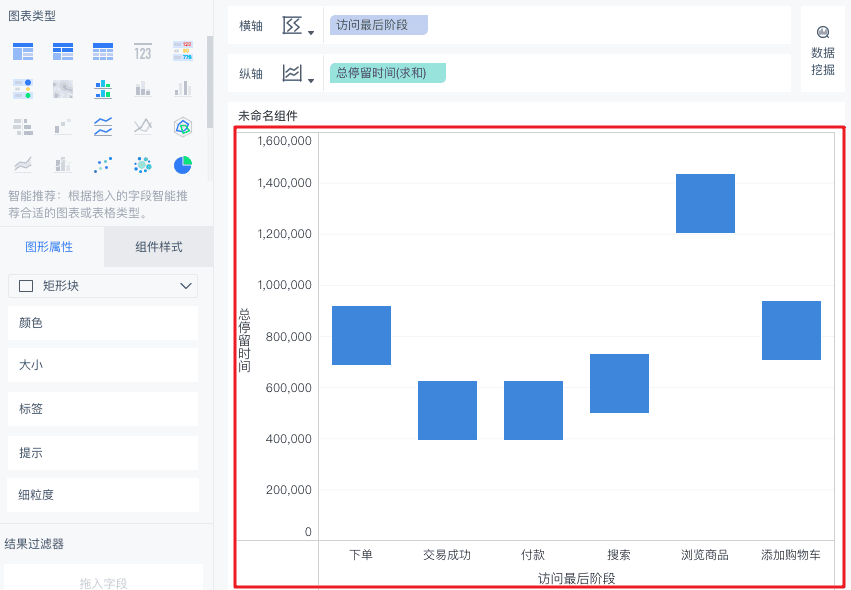This screenshot has width=851, height=590.
Task: Open 数据挖掘 data mining panel
Action: 823,50
